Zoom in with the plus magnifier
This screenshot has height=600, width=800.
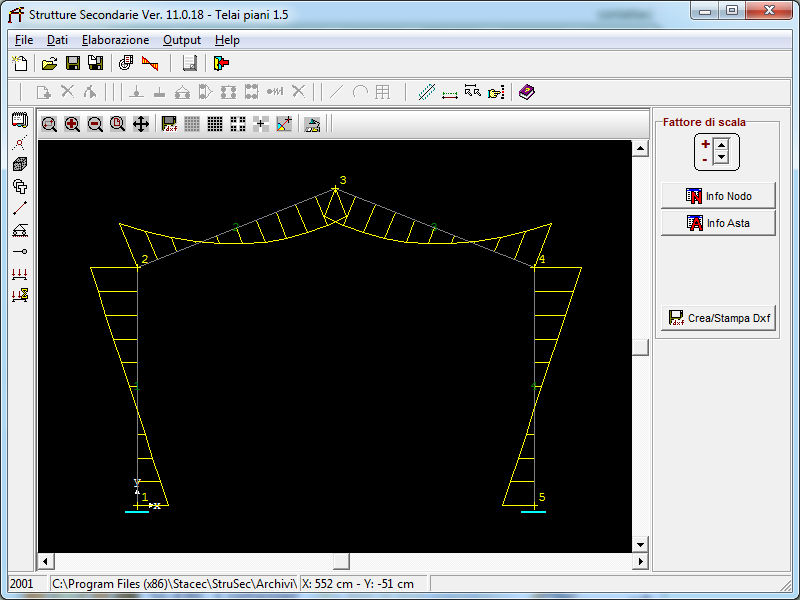pos(72,124)
